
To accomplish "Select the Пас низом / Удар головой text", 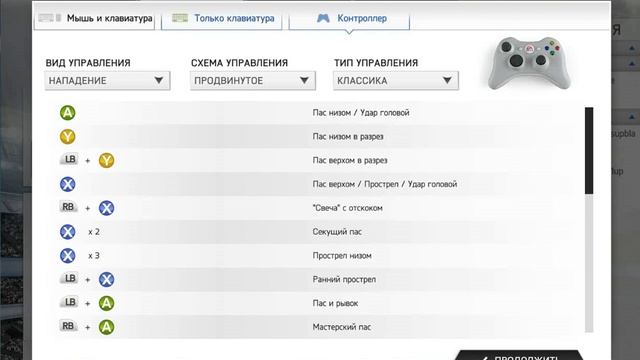I will click(361, 113).
